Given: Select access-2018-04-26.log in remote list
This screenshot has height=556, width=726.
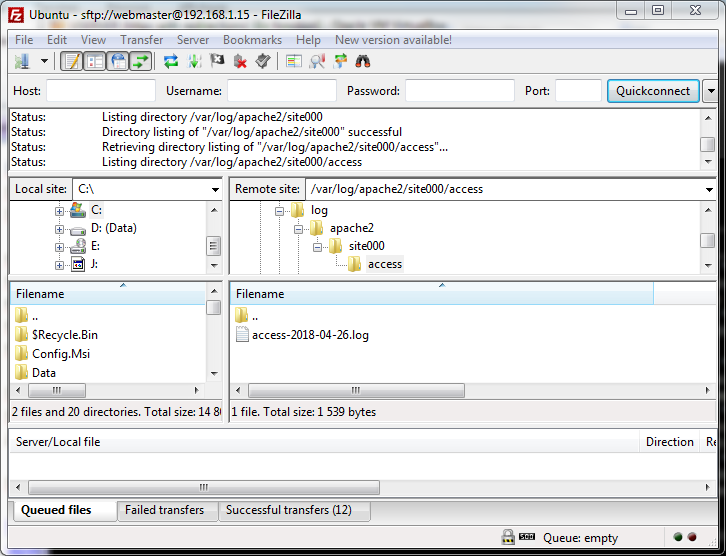Looking at the screenshot, I should (310, 335).
